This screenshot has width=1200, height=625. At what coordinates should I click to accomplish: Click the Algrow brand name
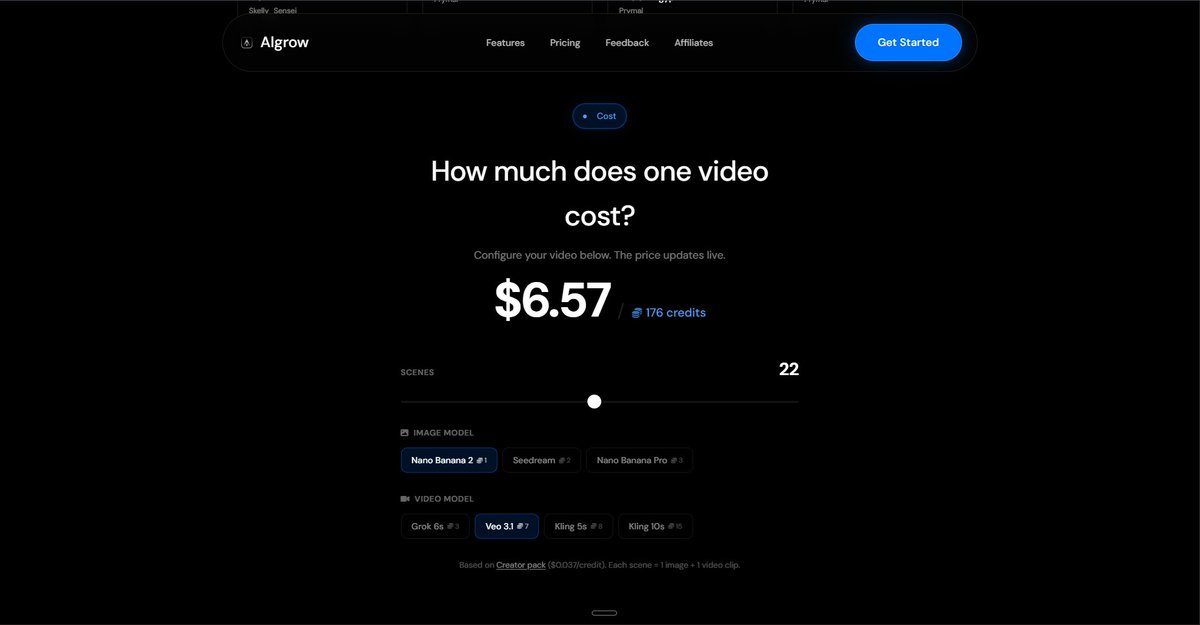284,43
